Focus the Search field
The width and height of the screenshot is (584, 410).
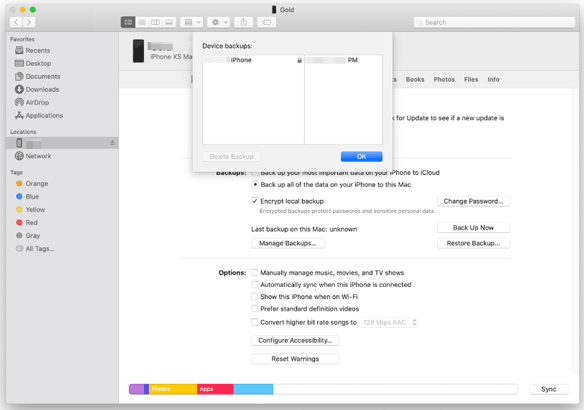click(x=494, y=22)
